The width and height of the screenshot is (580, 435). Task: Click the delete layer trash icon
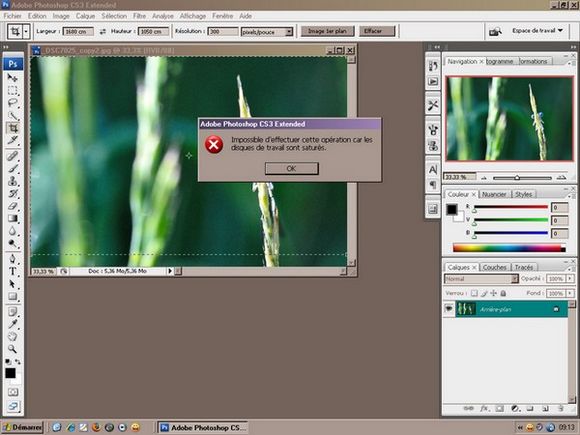pyautogui.click(x=560, y=409)
